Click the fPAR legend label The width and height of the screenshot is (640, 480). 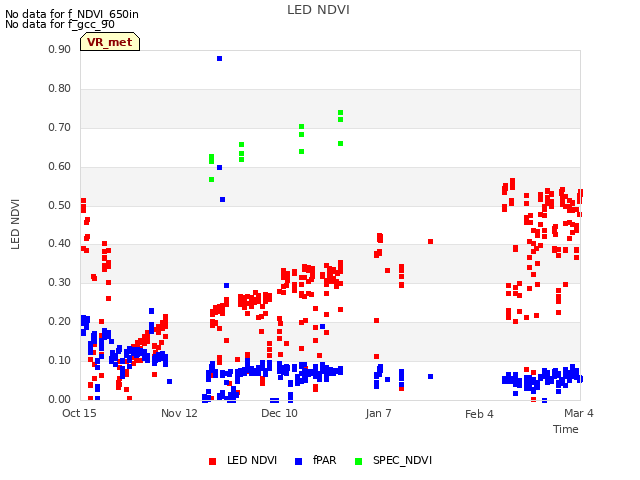pos(324,460)
